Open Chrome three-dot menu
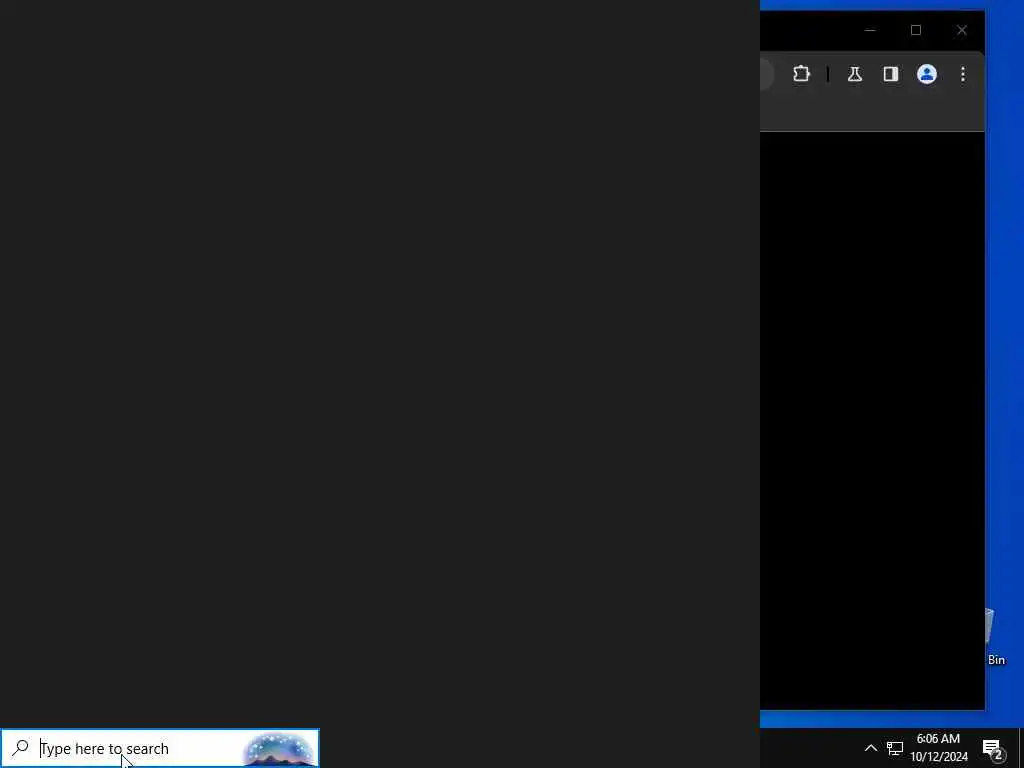This screenshot has height=768, width=1024. [x=963, y=74]
